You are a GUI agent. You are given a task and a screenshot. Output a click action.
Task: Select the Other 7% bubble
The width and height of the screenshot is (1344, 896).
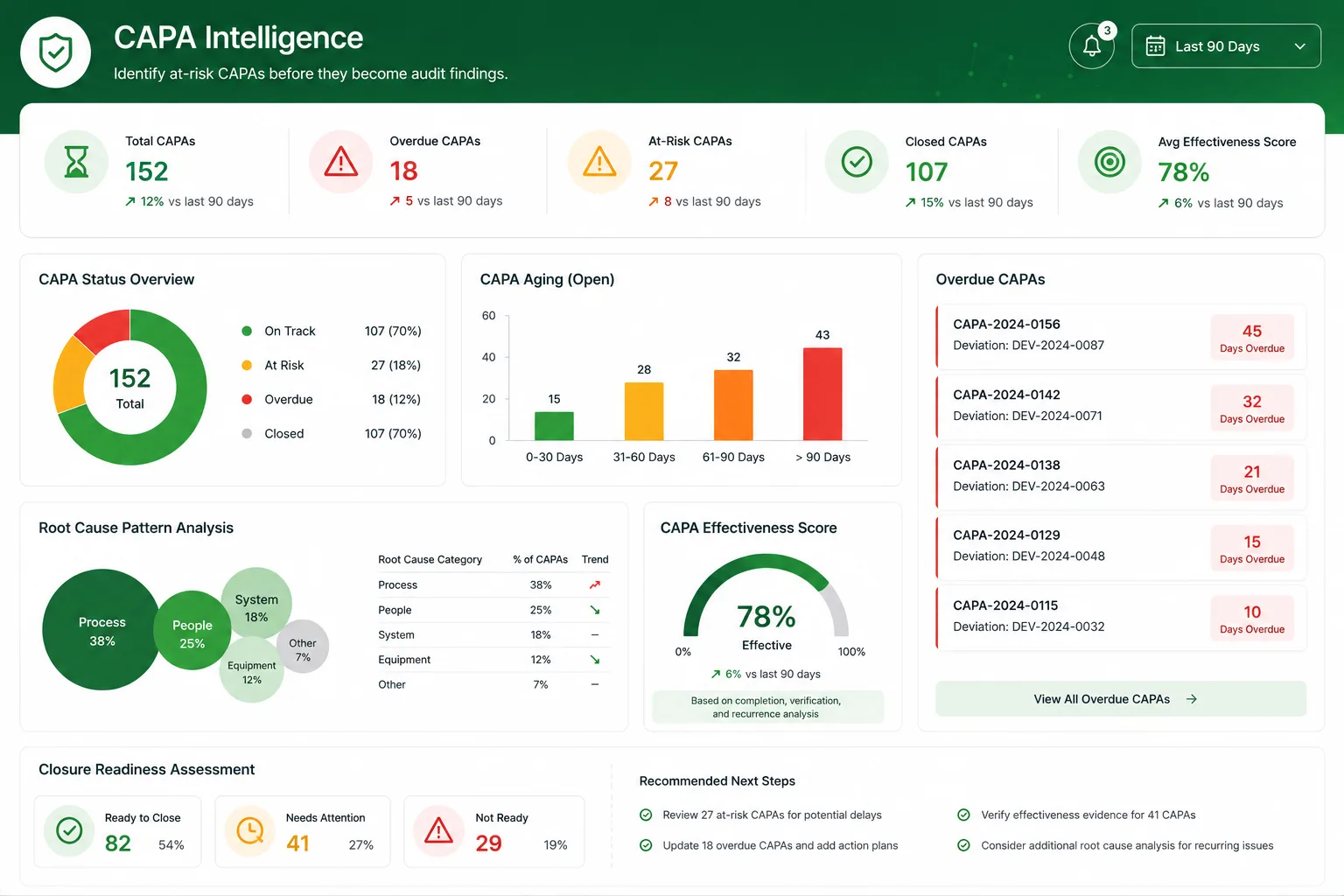(x=303, y=647)
